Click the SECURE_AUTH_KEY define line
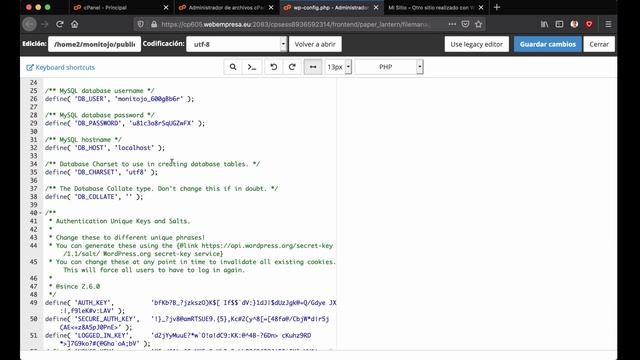This screenshot has width=640, height=360. [187, 323]
